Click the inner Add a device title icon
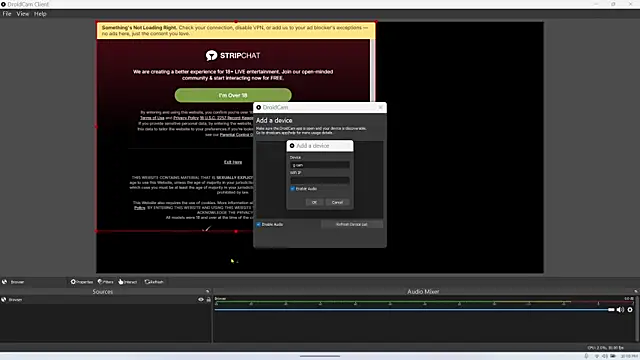640x360 pixels. [292, 146]
